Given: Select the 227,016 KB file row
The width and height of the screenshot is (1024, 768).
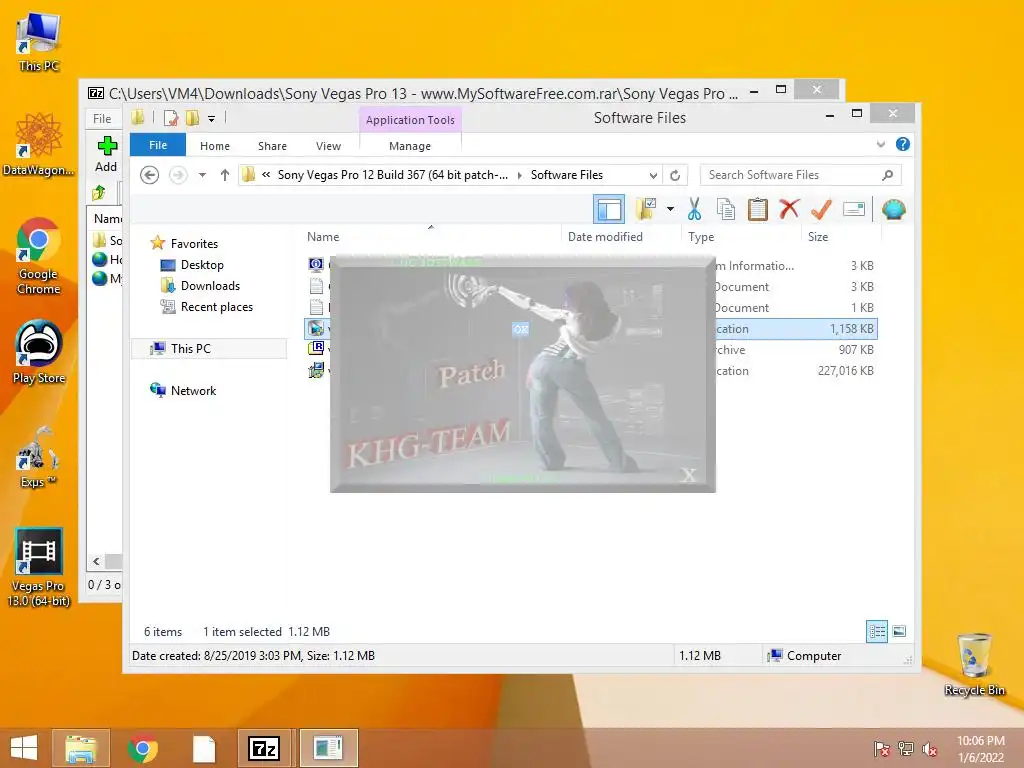Looking at the screenshot, I should pos(591,371).
